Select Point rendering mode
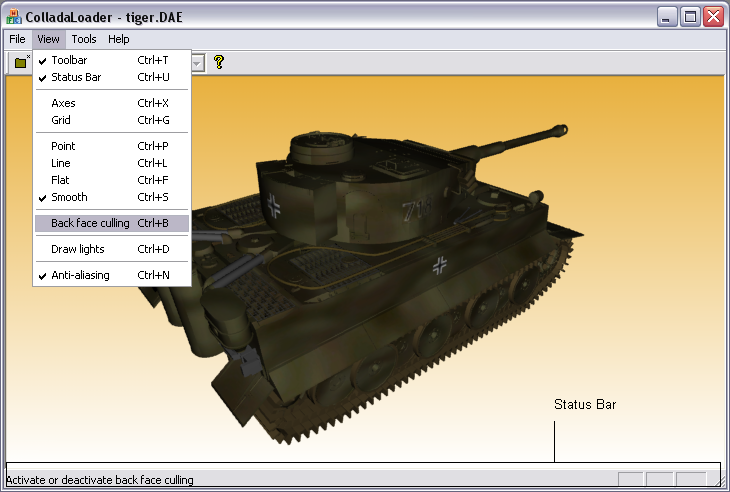730x492 pixels. (x=112, y=146)
